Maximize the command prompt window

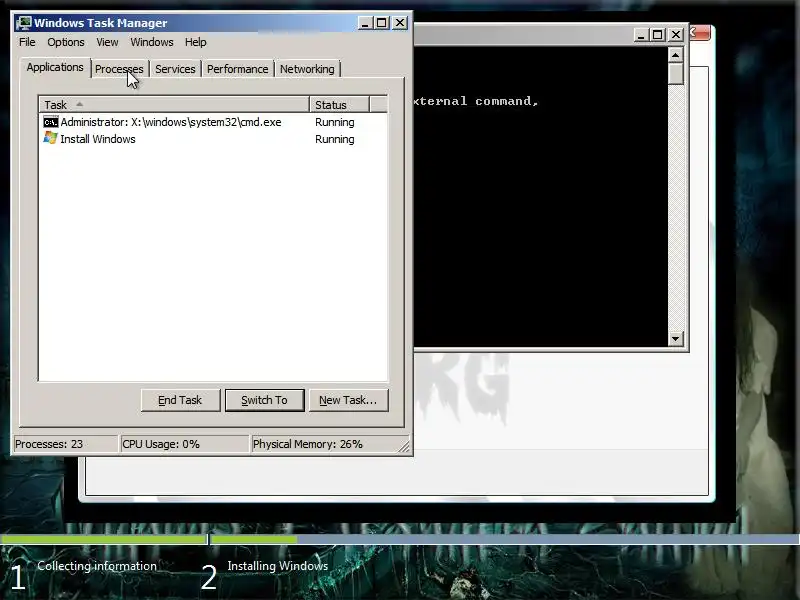(x=658, y=35)
